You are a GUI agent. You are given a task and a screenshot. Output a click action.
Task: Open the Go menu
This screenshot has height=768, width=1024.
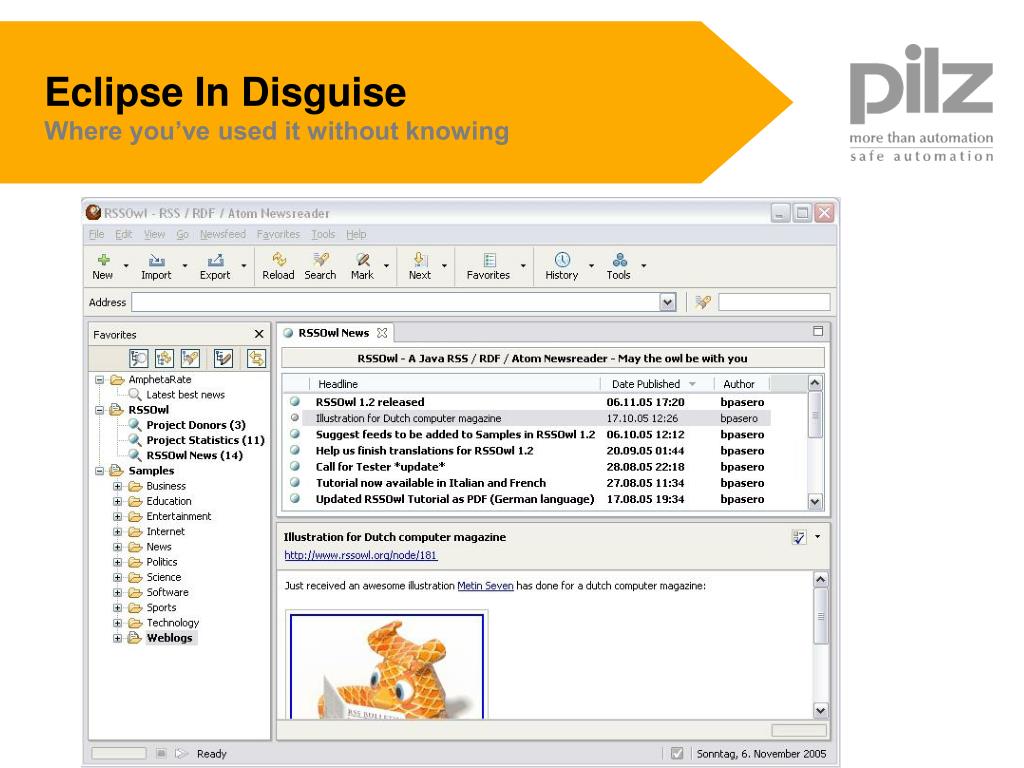pyautogui.click(x=182, y=234)
